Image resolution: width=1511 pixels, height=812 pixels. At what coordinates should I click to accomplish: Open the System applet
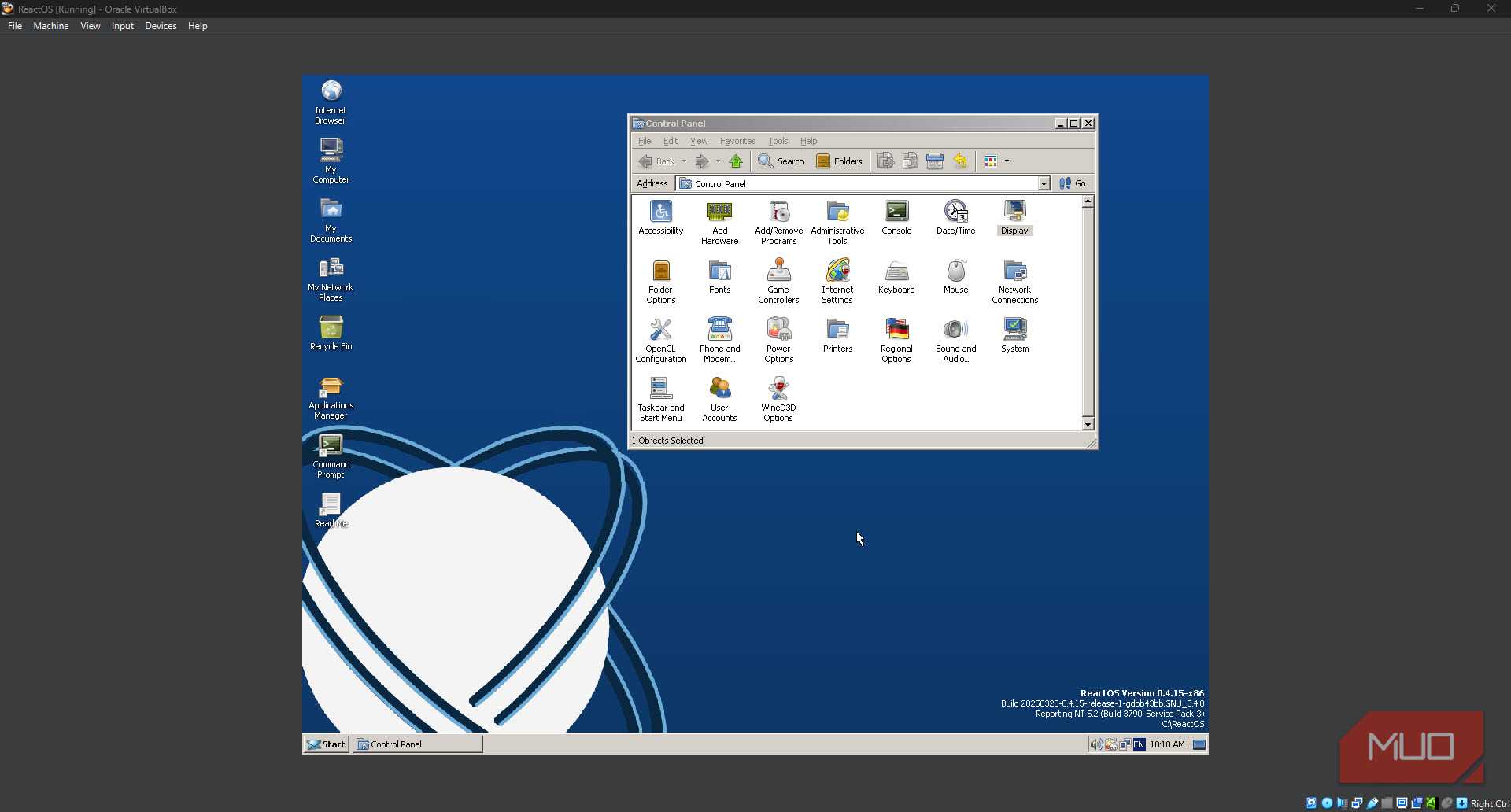[x=1014, y=336]
